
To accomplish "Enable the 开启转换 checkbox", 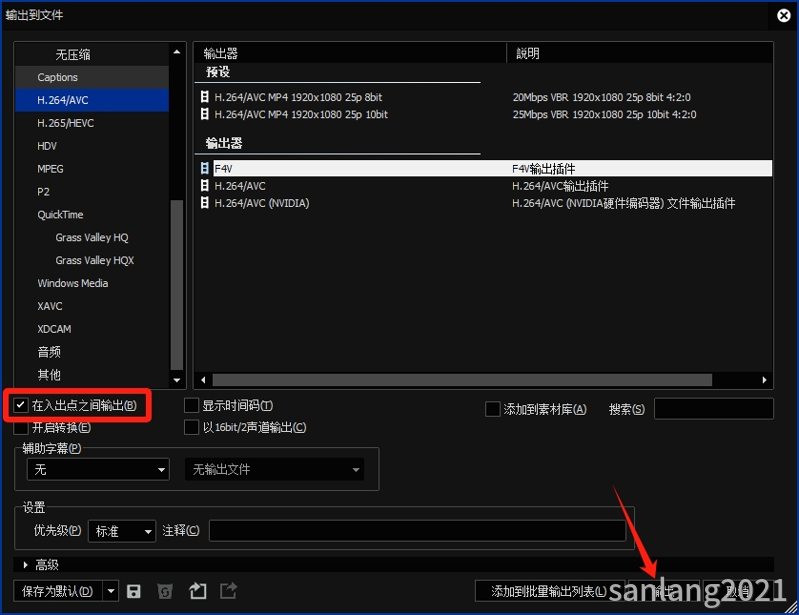I will click(20, 427).
